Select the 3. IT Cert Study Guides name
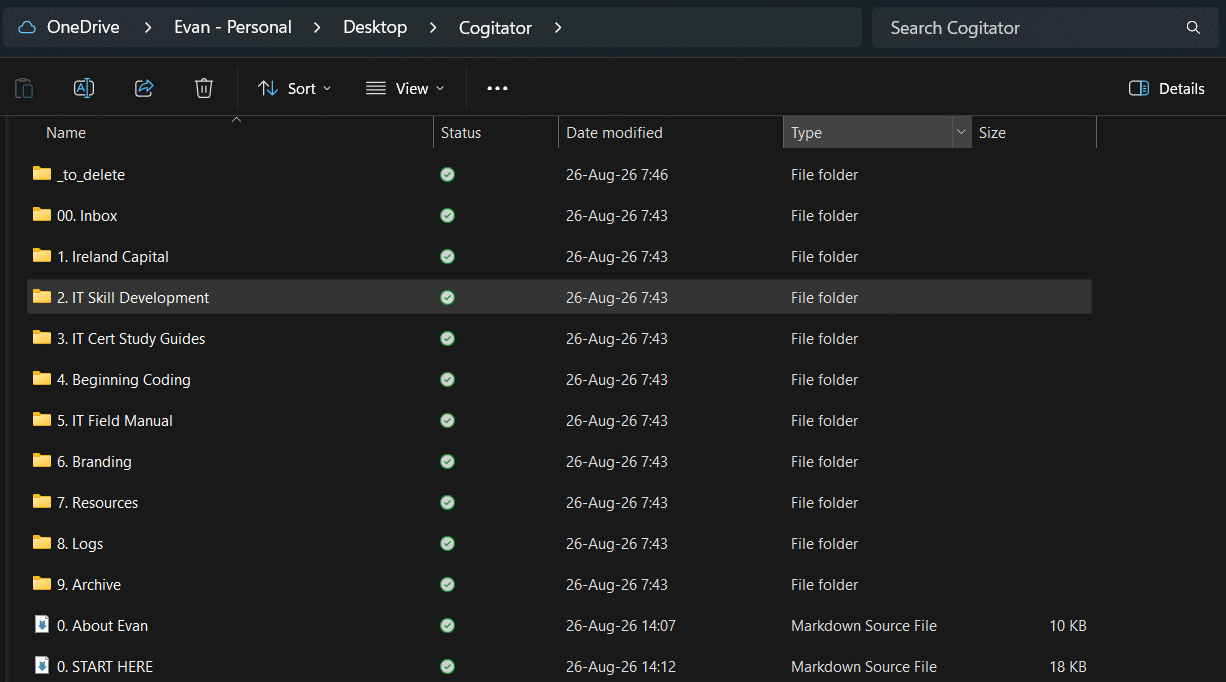Image resolution: width=1226 pixels, height=682 pixels. coord(131,339)
